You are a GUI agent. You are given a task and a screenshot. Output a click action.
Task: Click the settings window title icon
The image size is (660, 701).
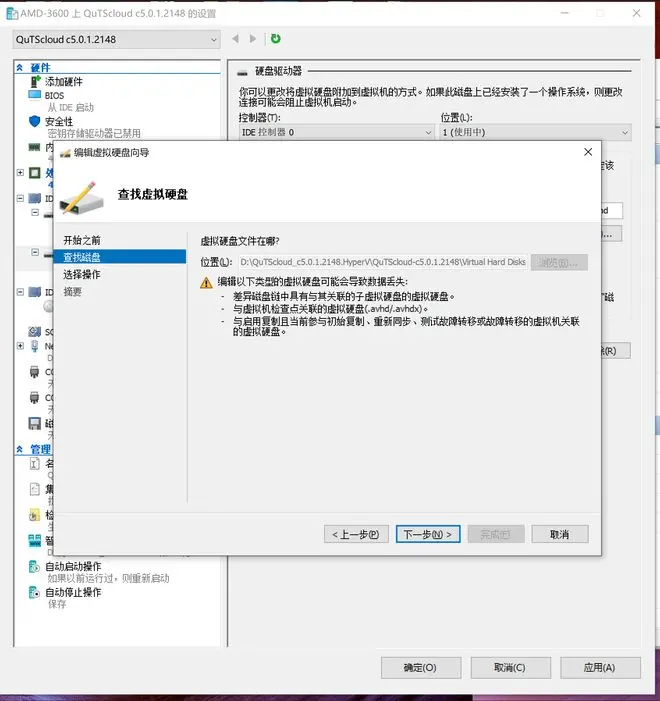point(12,13)
